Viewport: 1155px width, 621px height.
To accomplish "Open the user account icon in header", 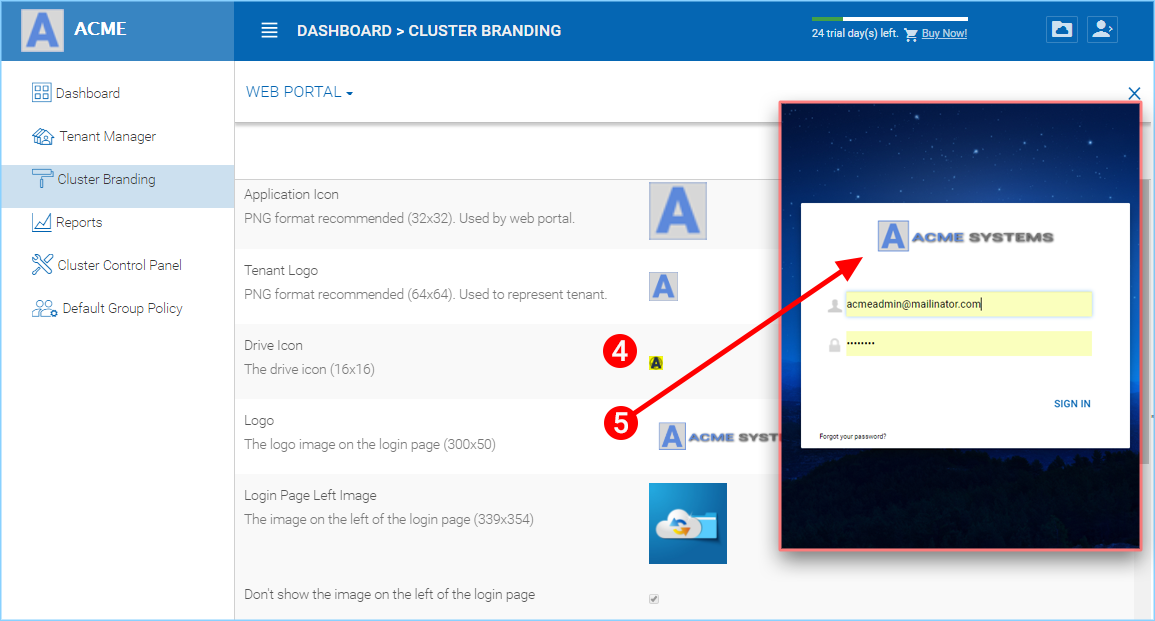I will tap(1102, 29).
